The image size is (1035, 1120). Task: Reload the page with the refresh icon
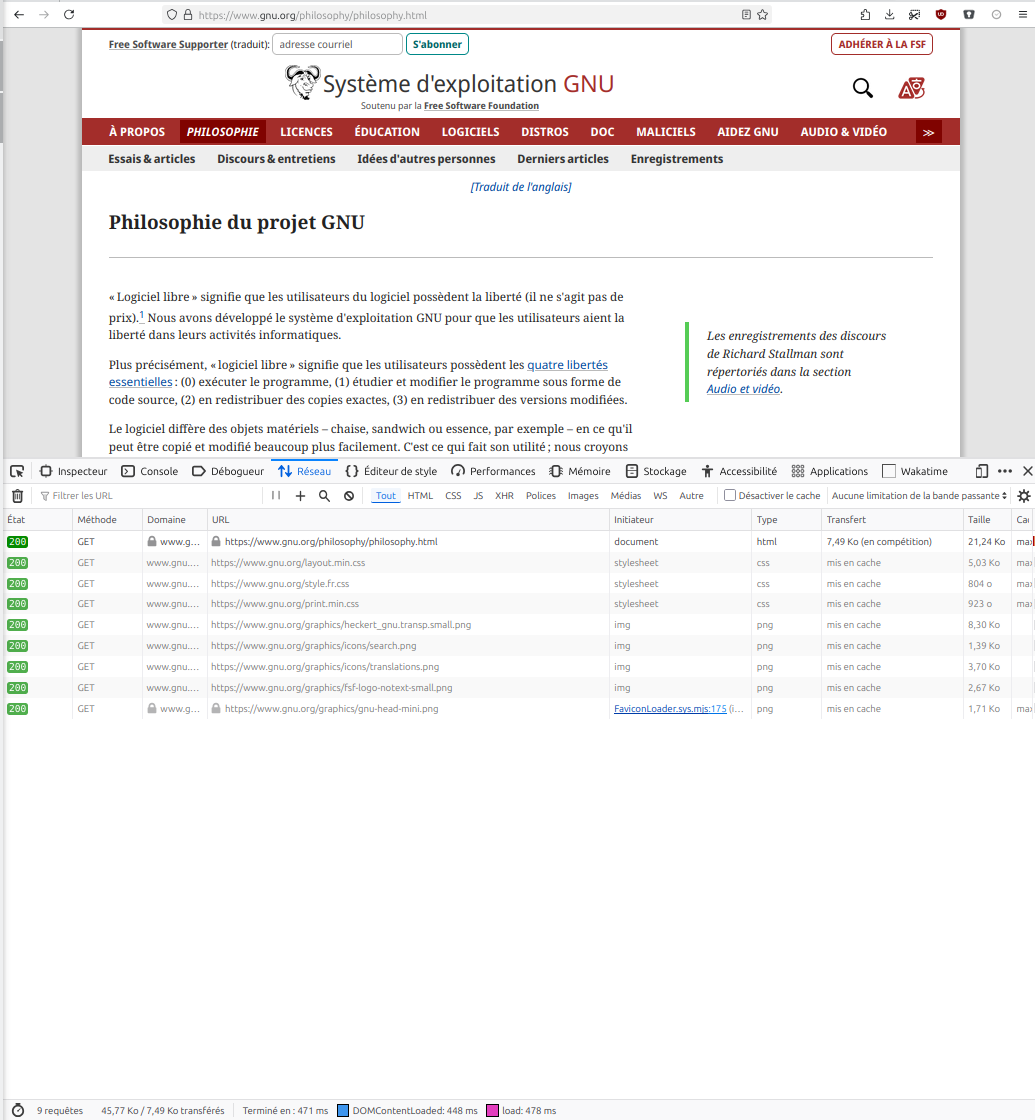[x=69, y=14]
